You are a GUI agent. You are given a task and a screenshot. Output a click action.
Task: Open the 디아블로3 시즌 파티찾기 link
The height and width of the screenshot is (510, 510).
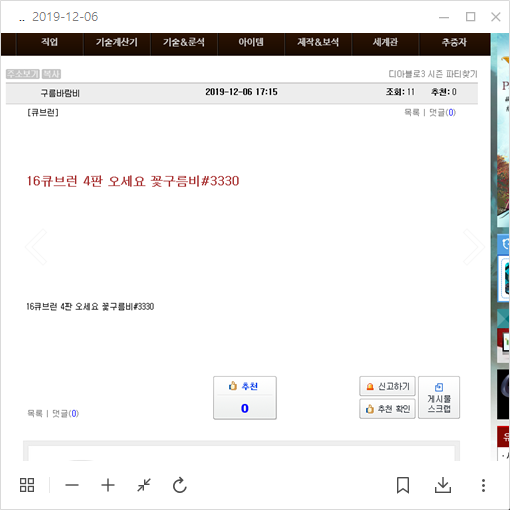point(433,74)
